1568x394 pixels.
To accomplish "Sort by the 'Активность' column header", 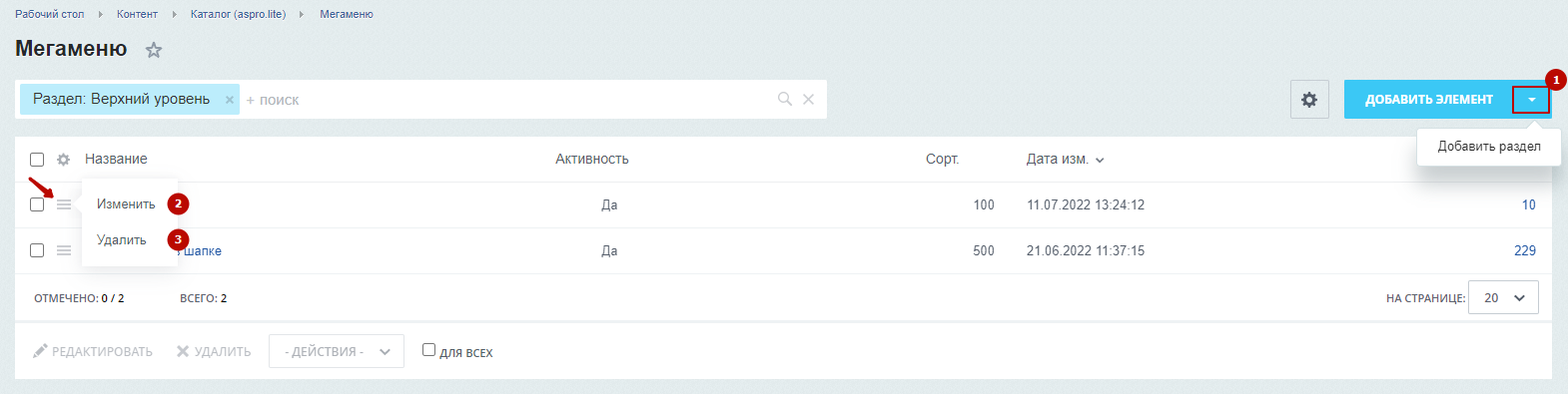I will click(592, 159).
